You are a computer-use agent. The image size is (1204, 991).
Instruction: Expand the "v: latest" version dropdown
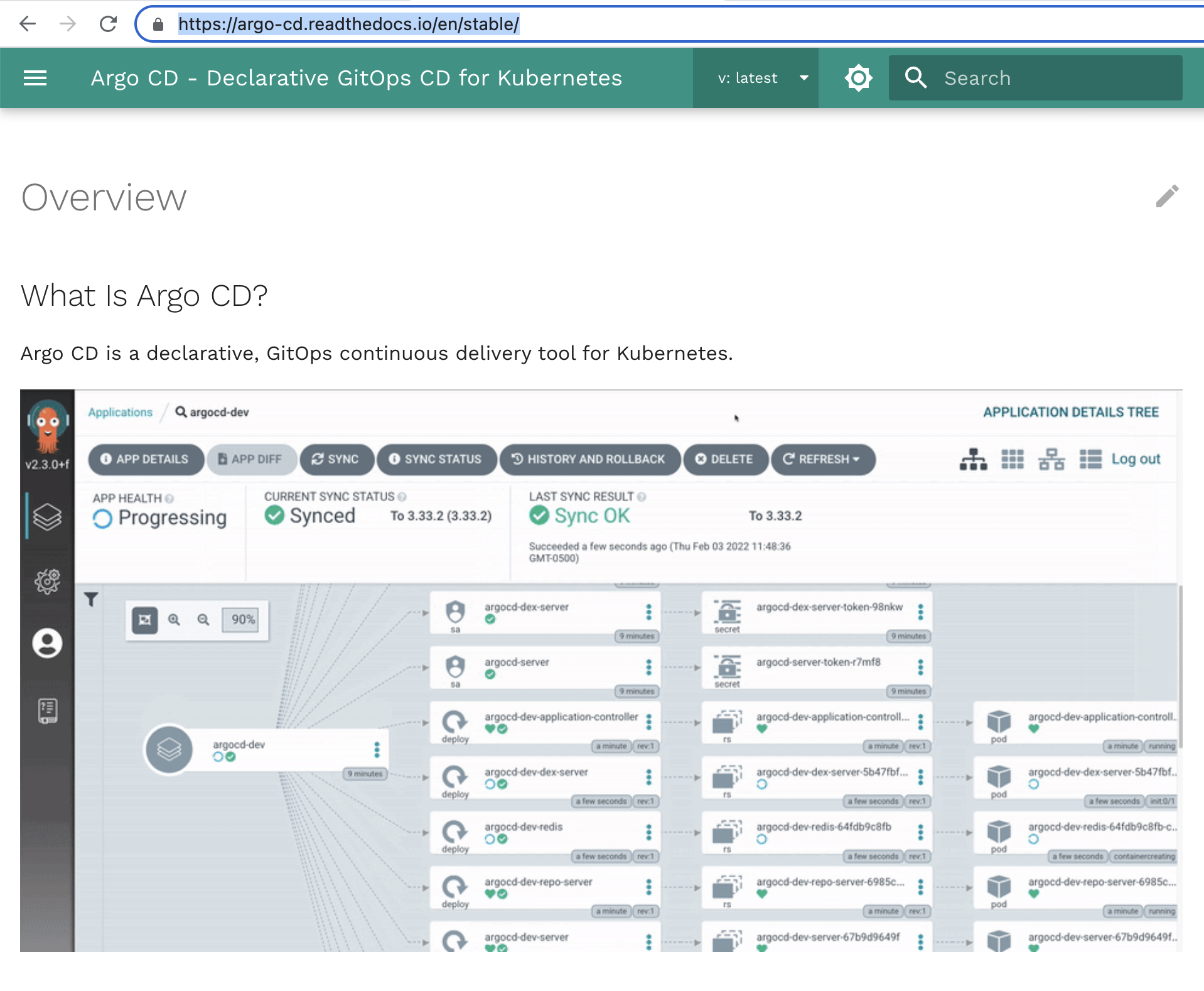coord(755,77)
